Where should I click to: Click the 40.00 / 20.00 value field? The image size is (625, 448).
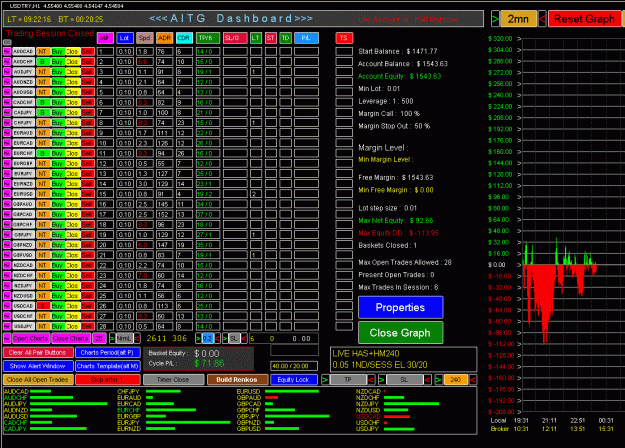coord(294,366)
